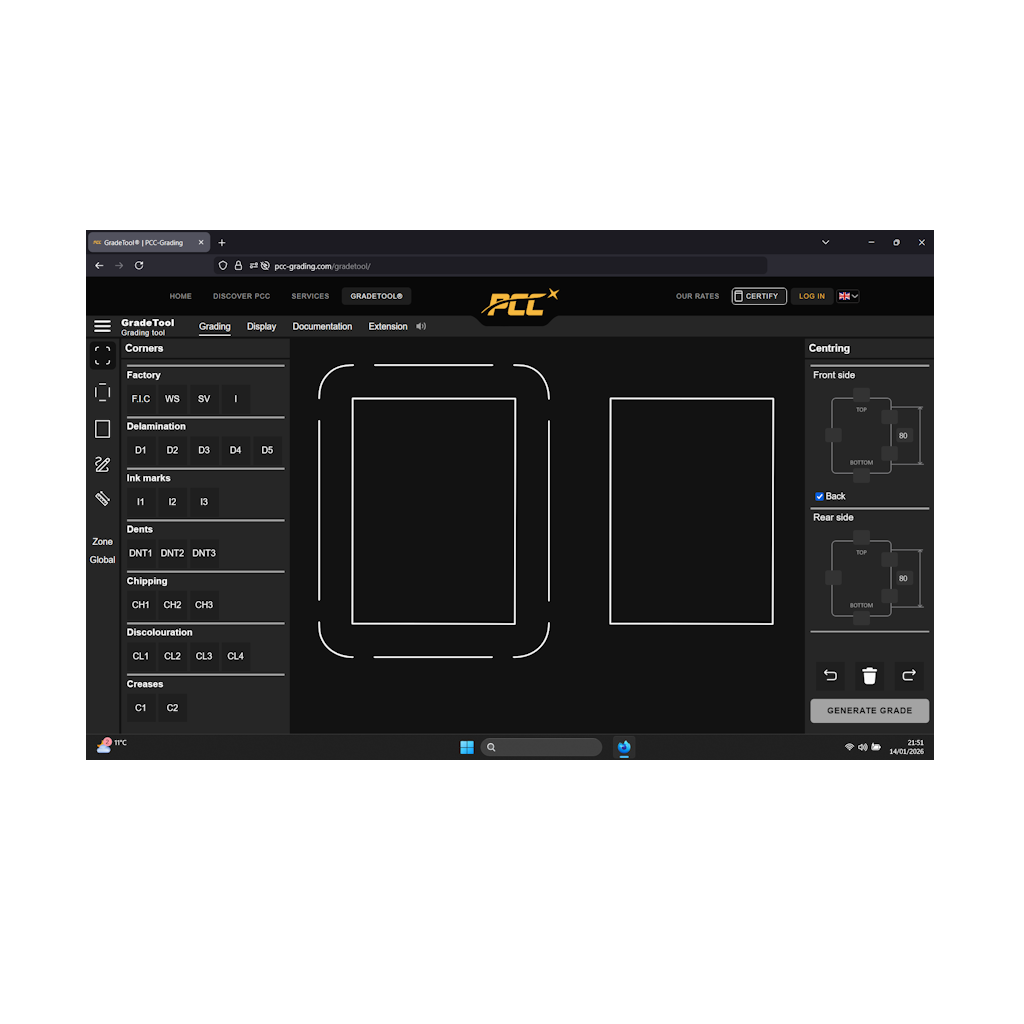Select the ruler measurement tool icon
The width and height of the screenshot is (1024, 1024).
103,499
